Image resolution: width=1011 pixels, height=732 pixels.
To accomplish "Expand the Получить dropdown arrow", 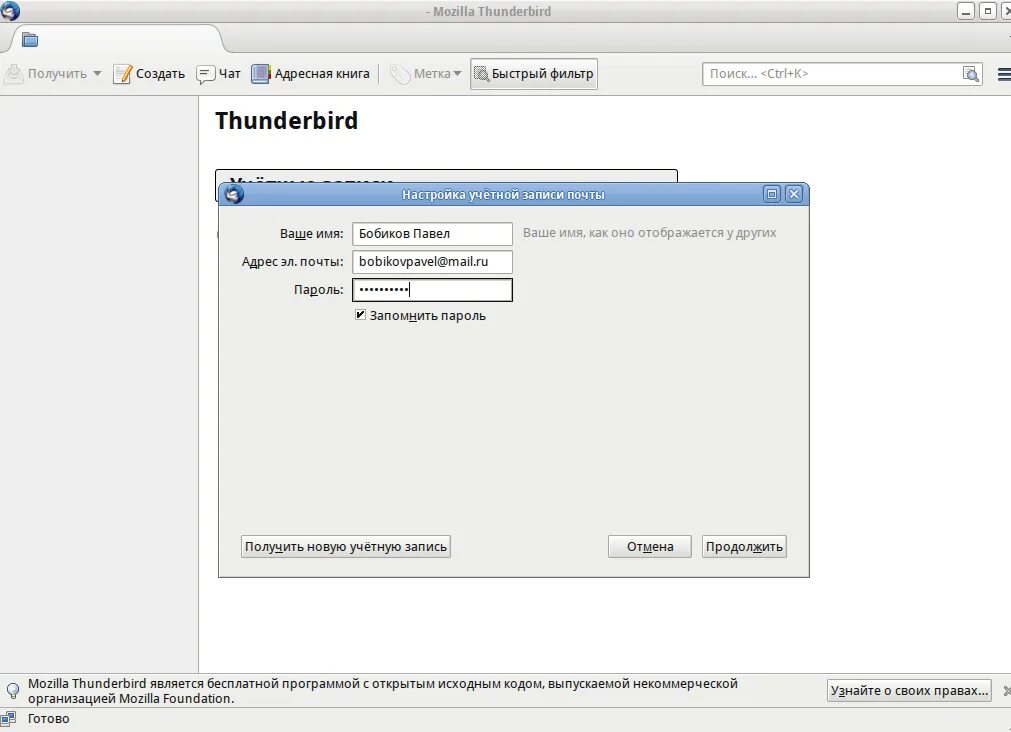I will click(x=97, y=74).
